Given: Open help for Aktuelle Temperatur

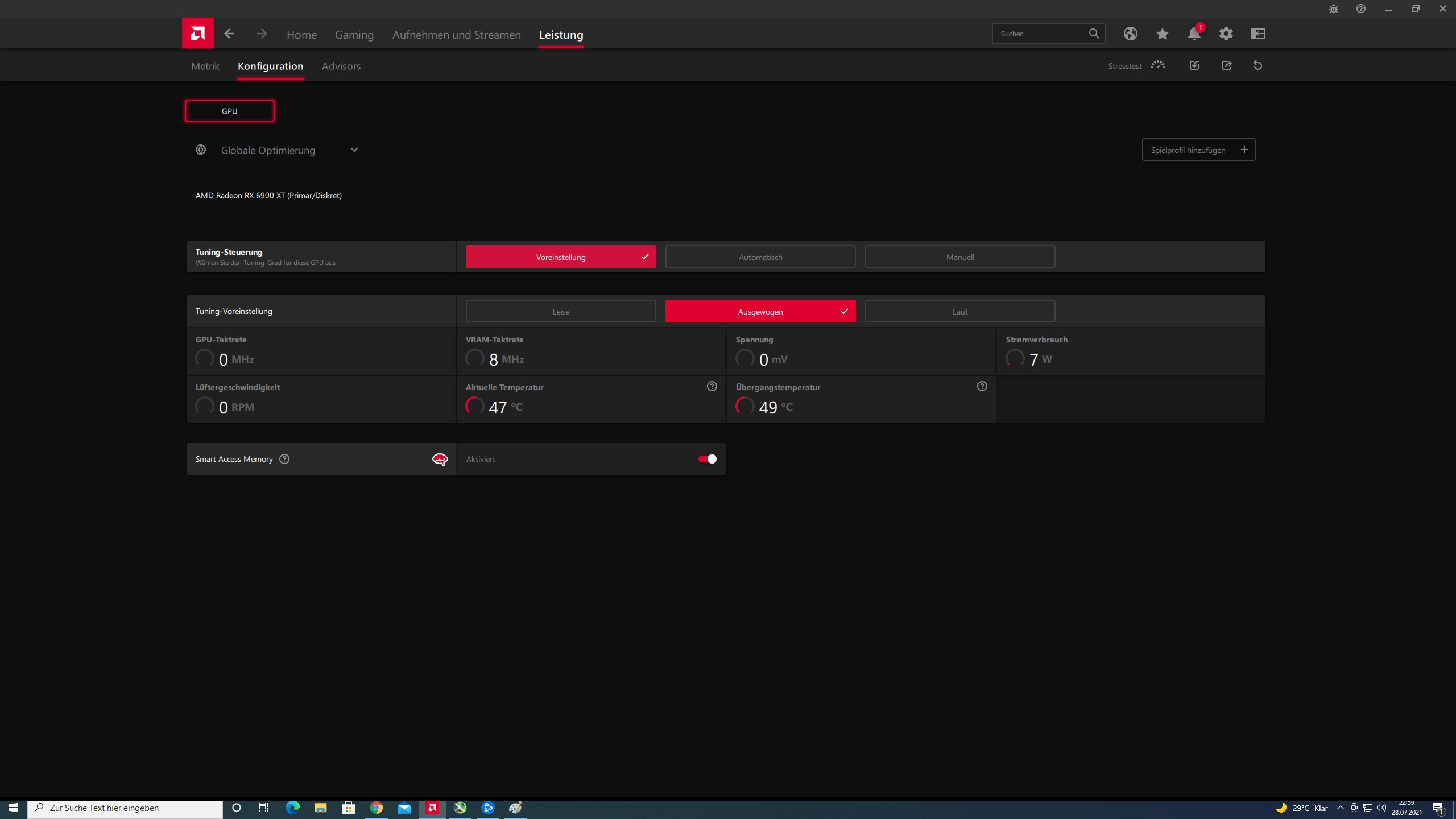Looking at the screenshot, I should 712,387.
